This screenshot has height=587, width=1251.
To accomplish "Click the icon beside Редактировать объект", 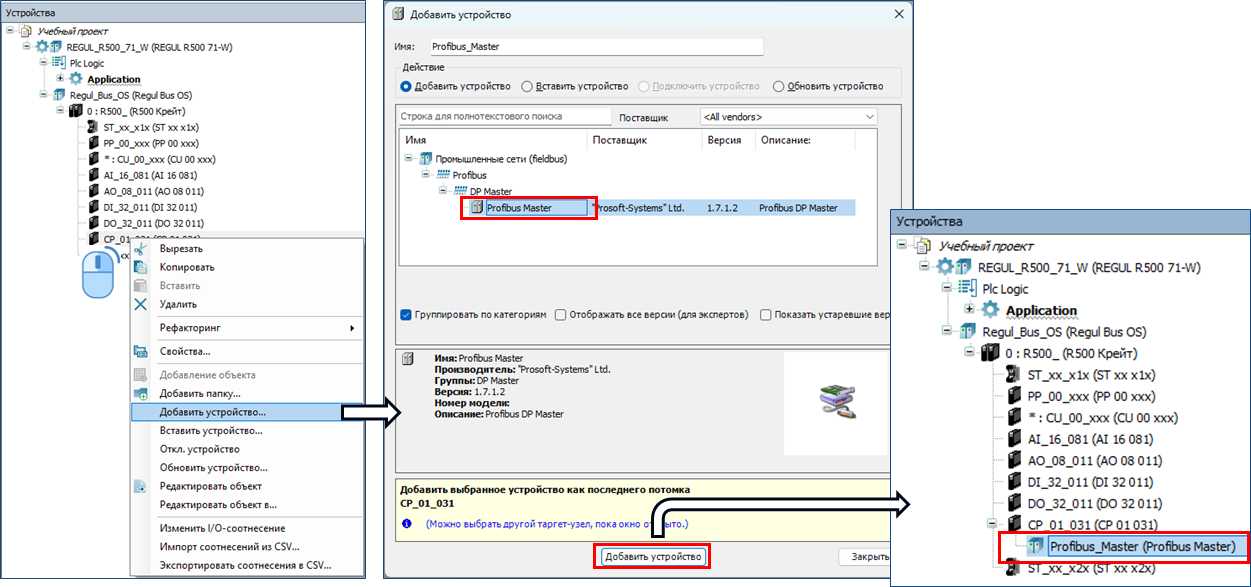I will point(141,486).
